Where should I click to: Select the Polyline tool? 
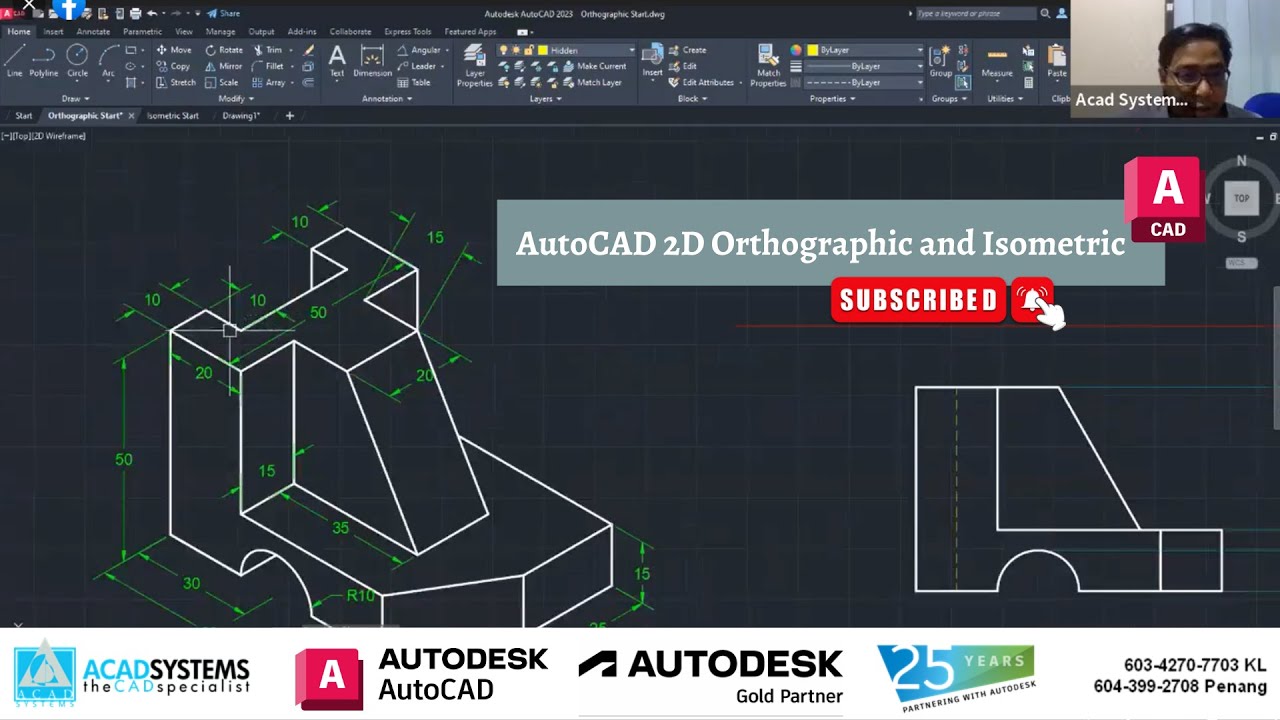44,60
